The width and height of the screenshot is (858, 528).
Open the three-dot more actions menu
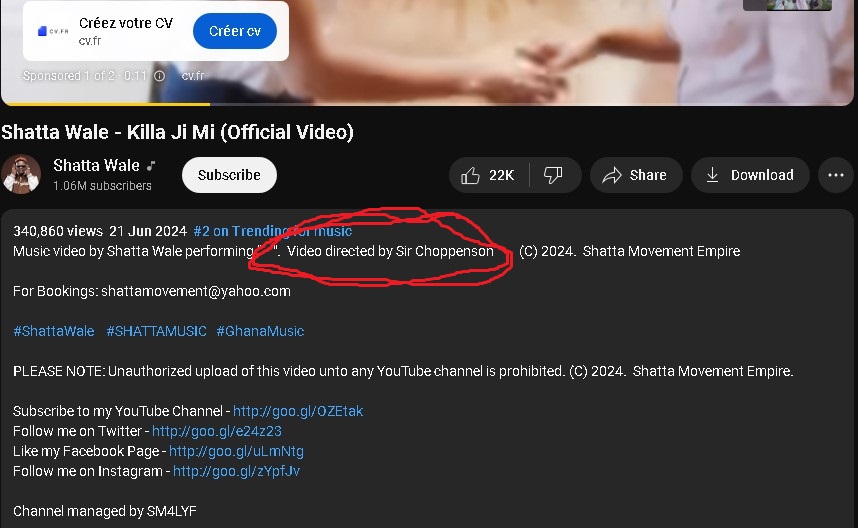(835, 175)
